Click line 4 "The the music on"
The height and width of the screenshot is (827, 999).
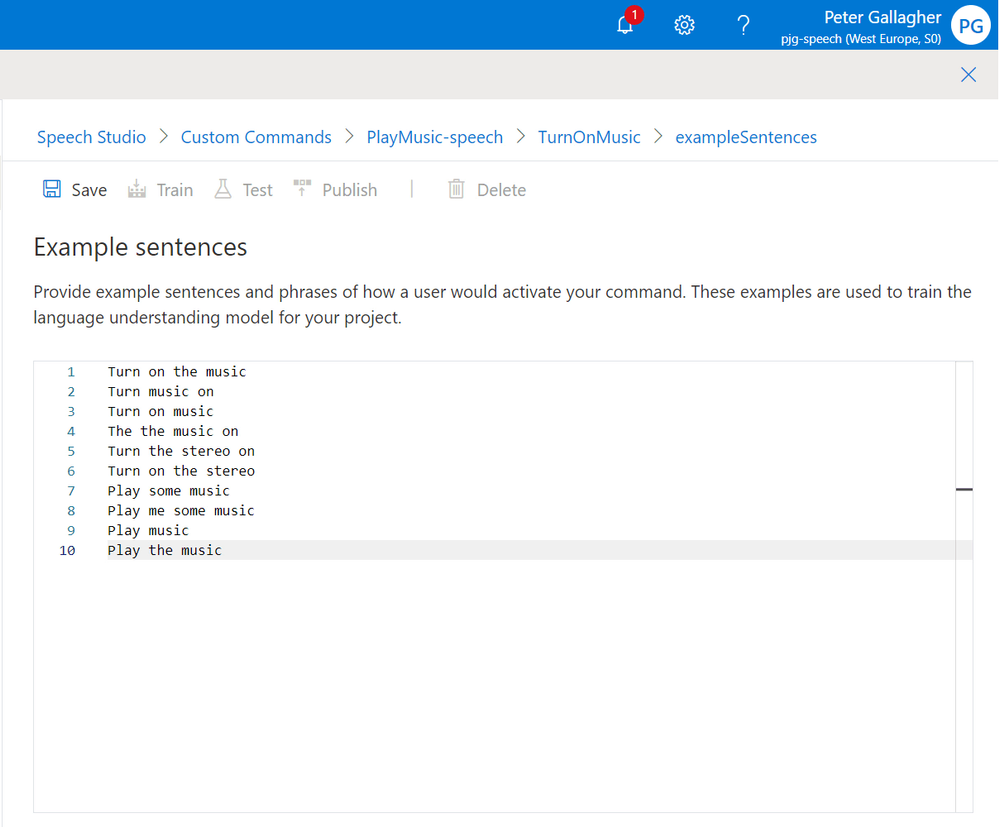click(173, 431)
